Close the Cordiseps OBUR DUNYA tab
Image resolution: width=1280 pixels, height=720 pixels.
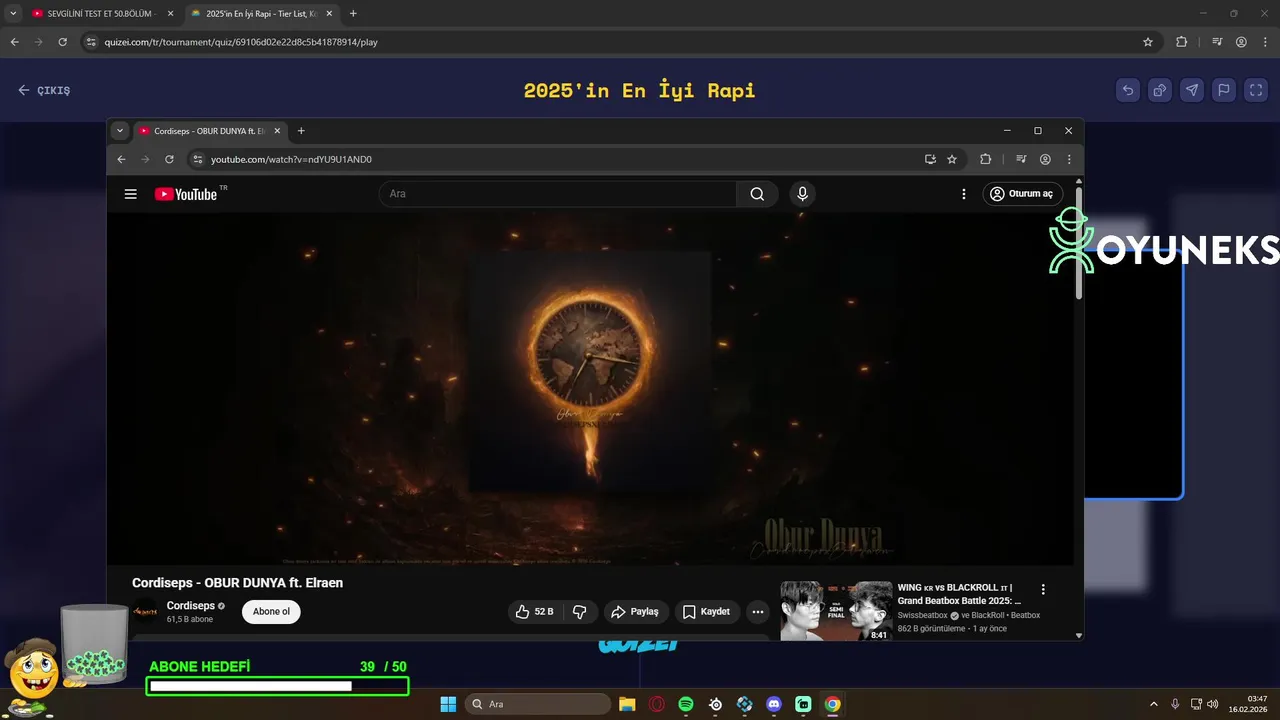[x=277, y=131]
